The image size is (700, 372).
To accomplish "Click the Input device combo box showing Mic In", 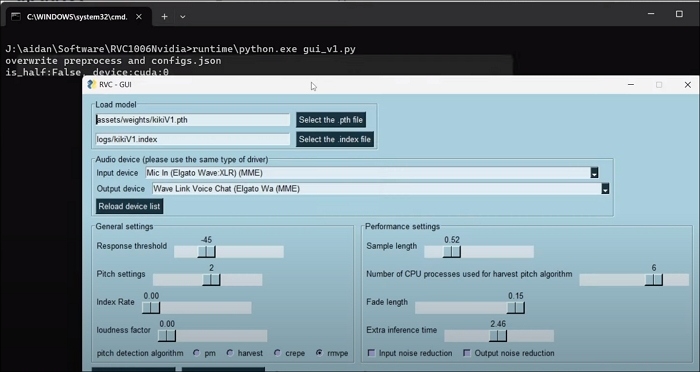I will pyautogui.click(x=371, y=173).
